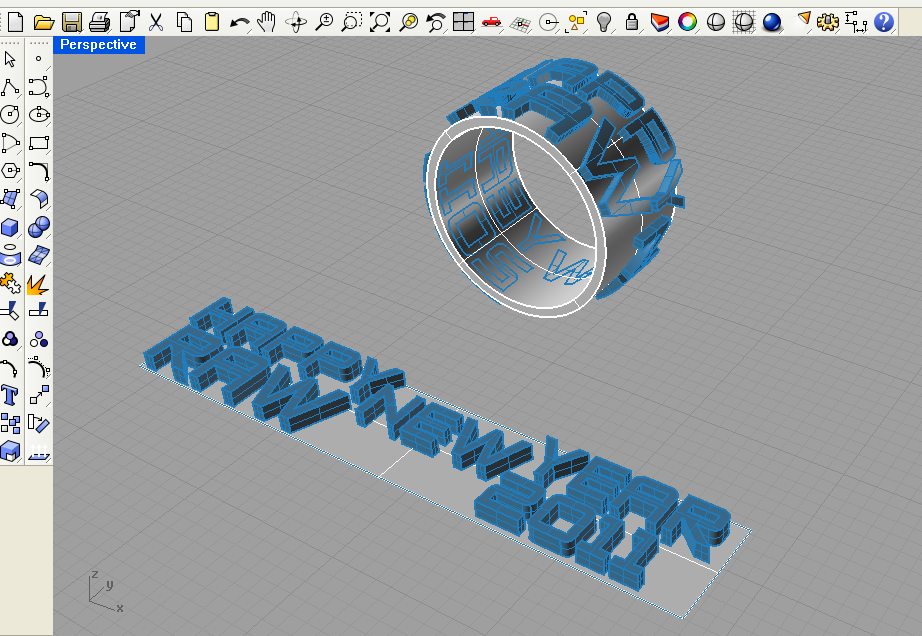This screenshot has width=922, height=636.
Task: Copy selected objects to clipboard
Action: pyautogui.click(x=184, y=22)
